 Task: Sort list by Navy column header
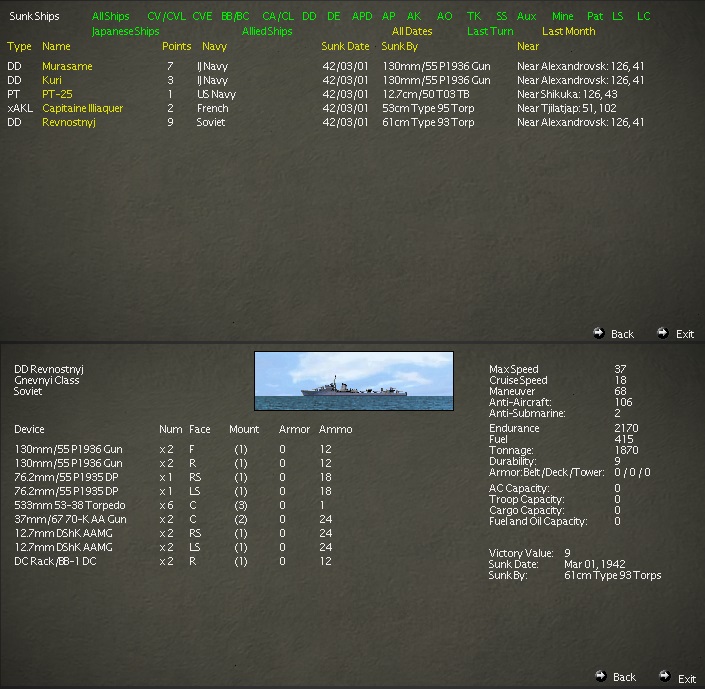pyautogui.click(x=214, y=46)
